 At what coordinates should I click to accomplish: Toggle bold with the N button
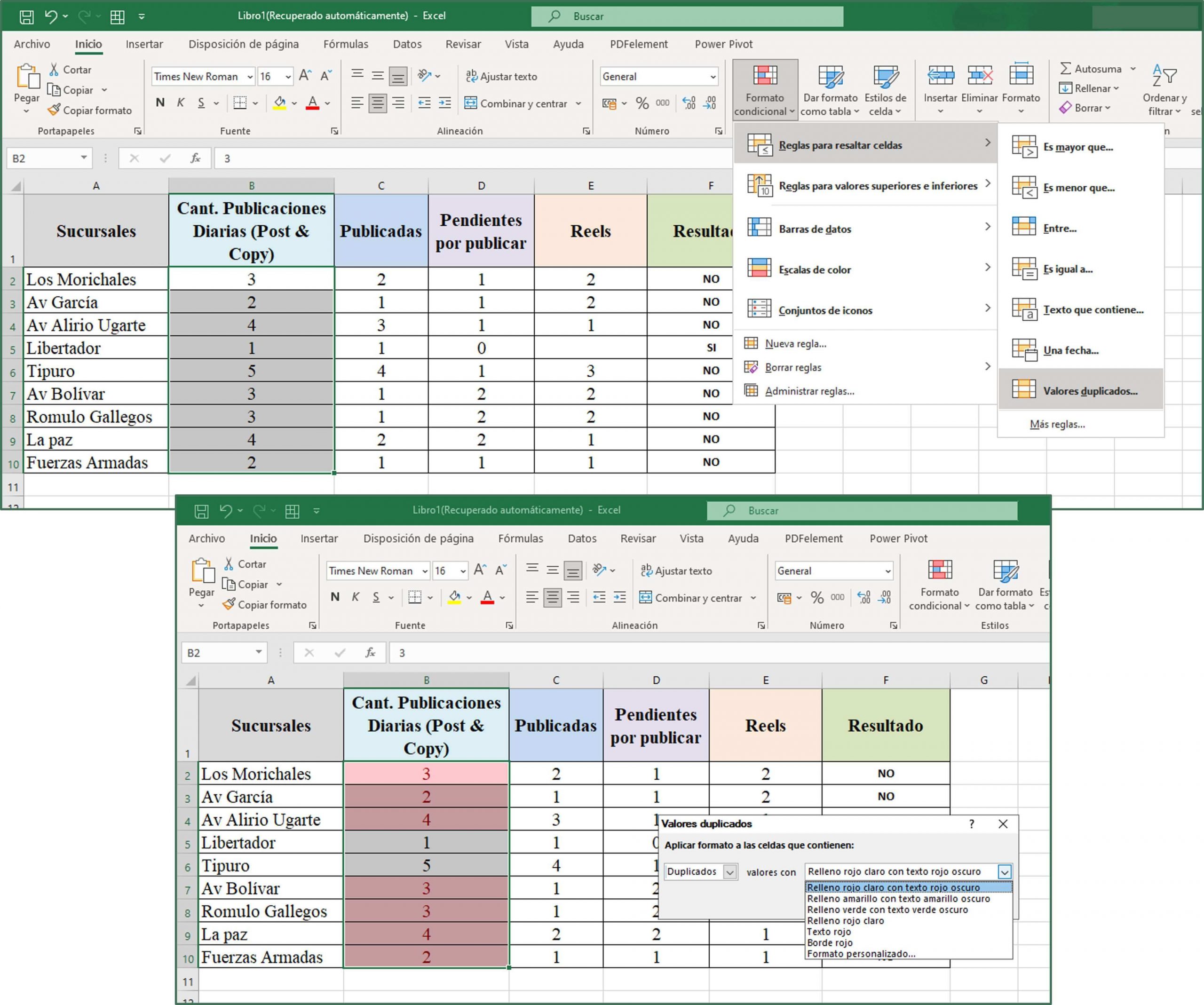[x=159, y=103]
